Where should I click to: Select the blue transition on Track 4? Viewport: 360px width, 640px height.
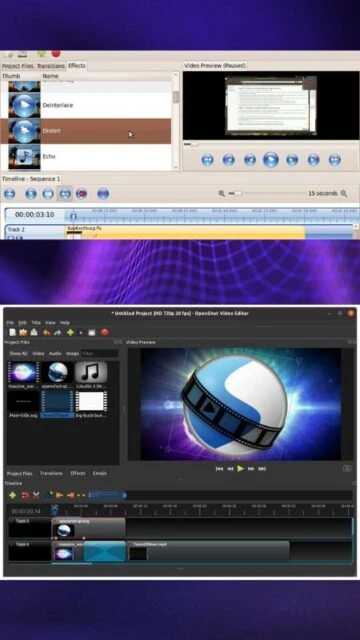tap(104, 551)
